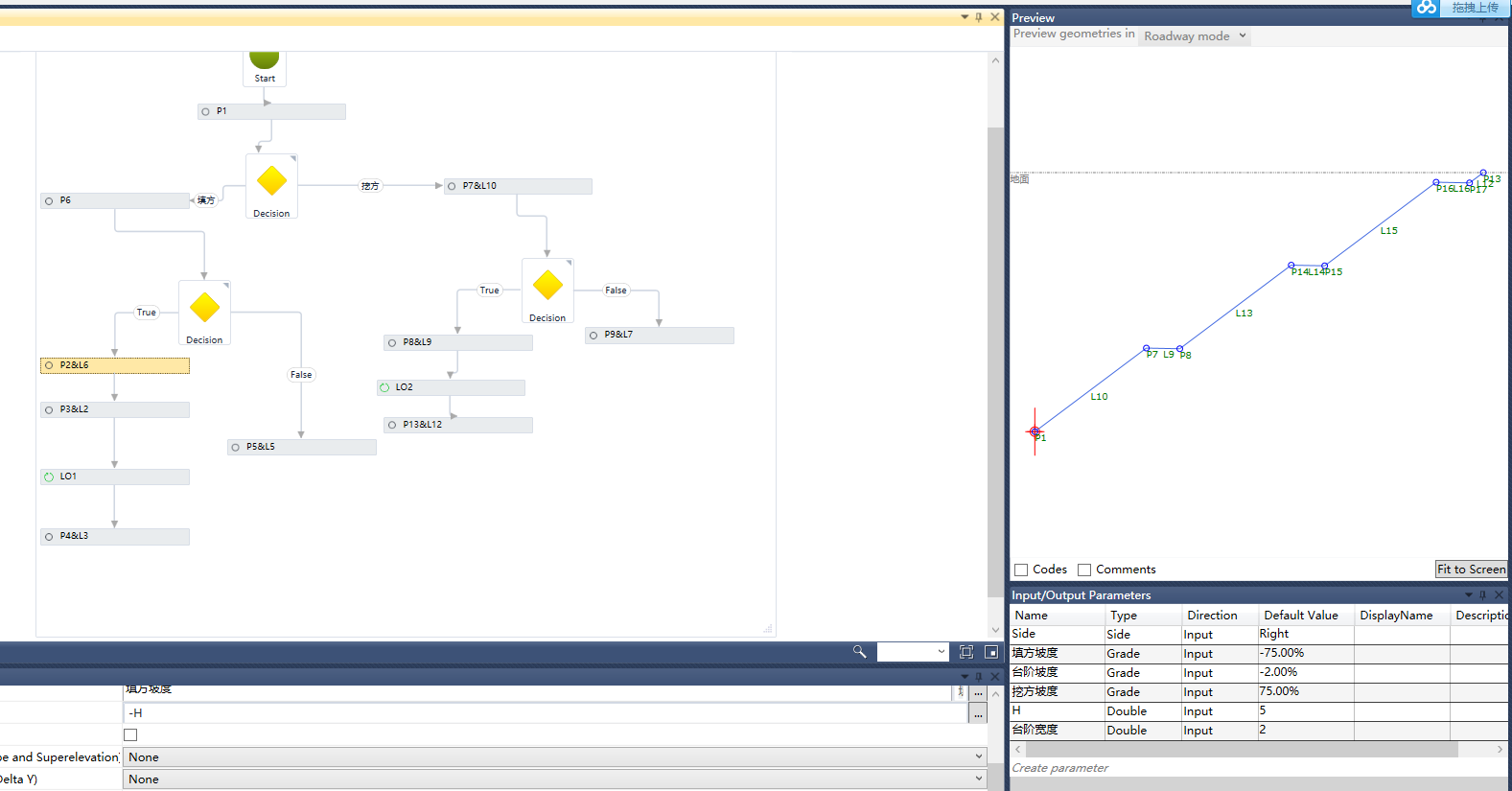The height and width of the screenshot is (791, 1512).
Task: Click the cloud upload icon at top right
Action: [1427, 8]
